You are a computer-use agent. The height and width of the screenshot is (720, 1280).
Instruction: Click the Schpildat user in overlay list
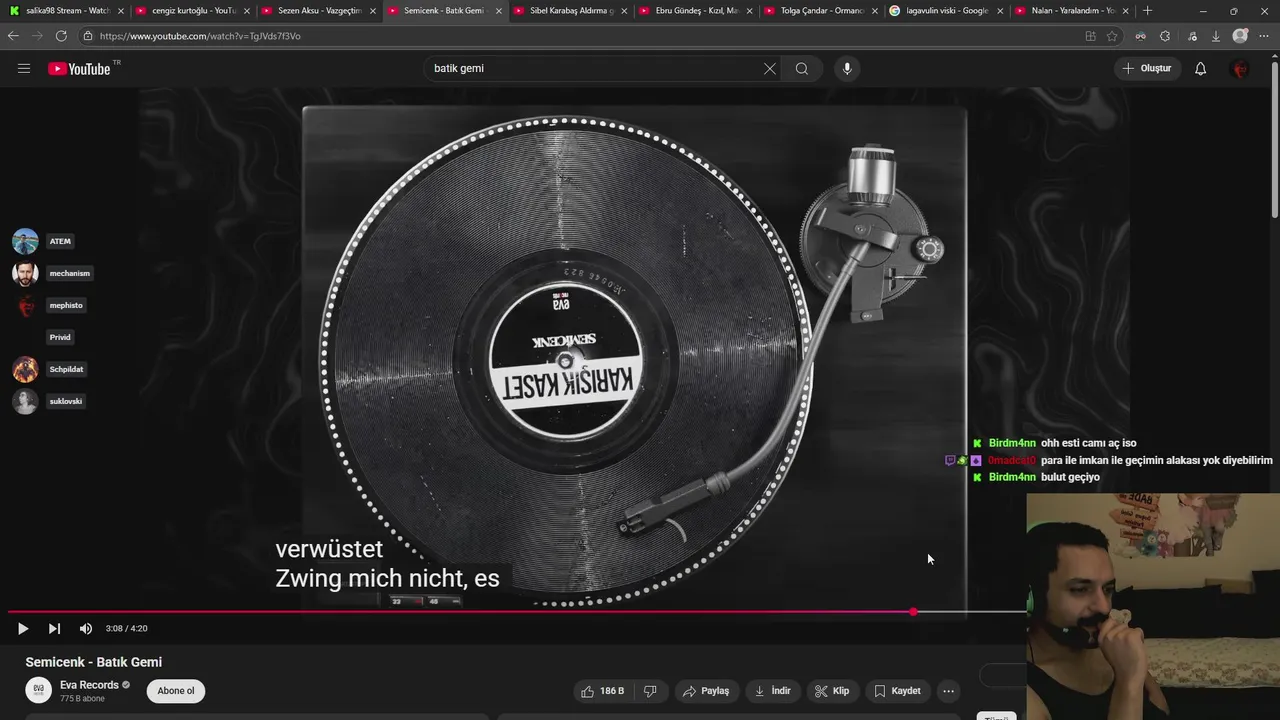pos(49,369)
